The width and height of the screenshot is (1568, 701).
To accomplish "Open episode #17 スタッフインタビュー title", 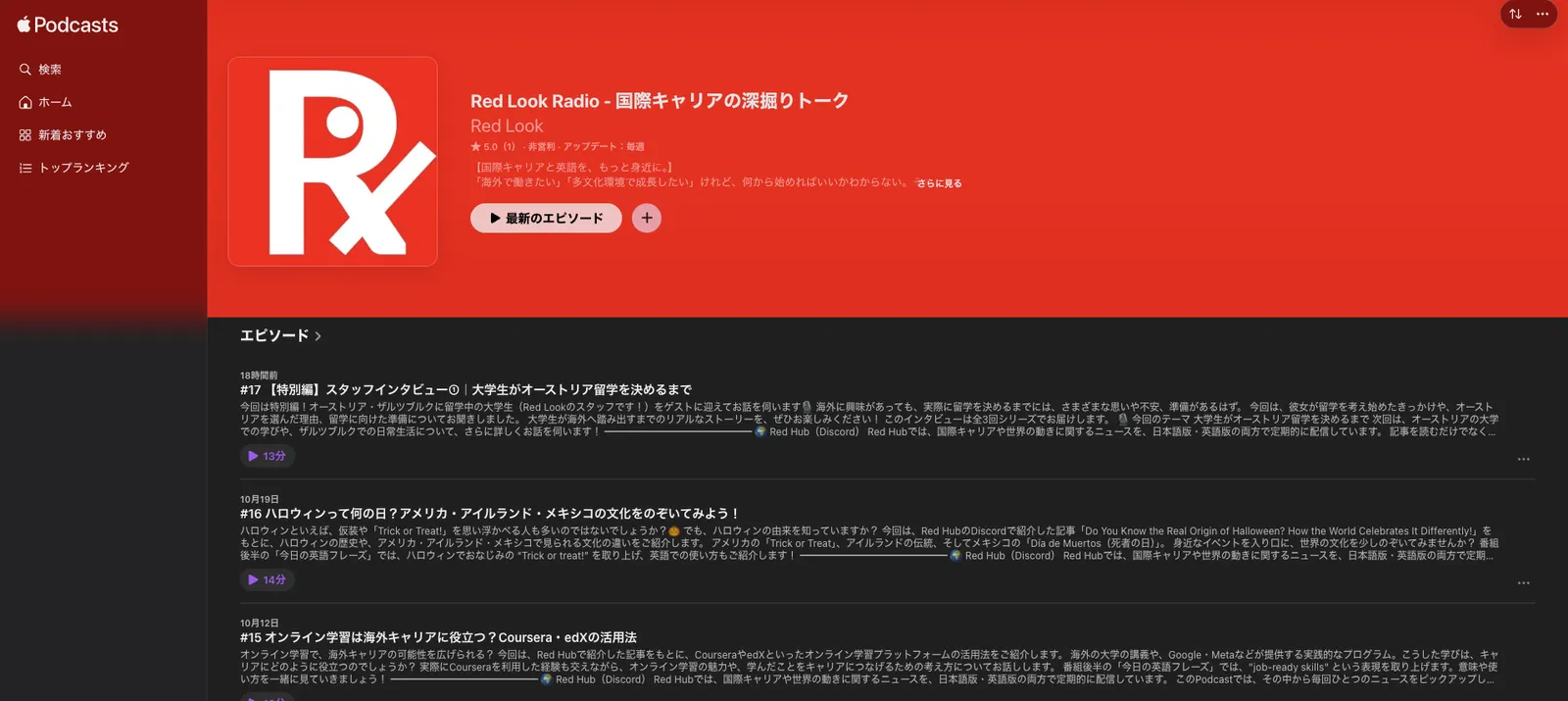I will click(466, 389).
